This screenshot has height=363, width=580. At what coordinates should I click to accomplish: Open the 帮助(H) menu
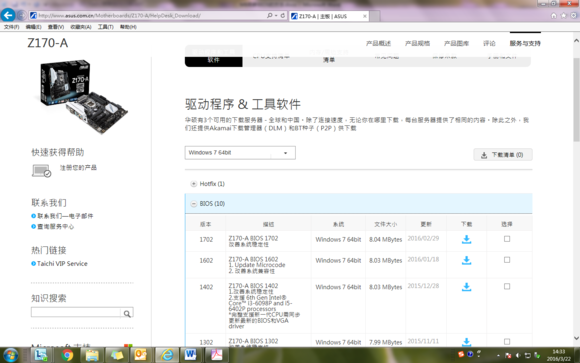click(128, 27)
